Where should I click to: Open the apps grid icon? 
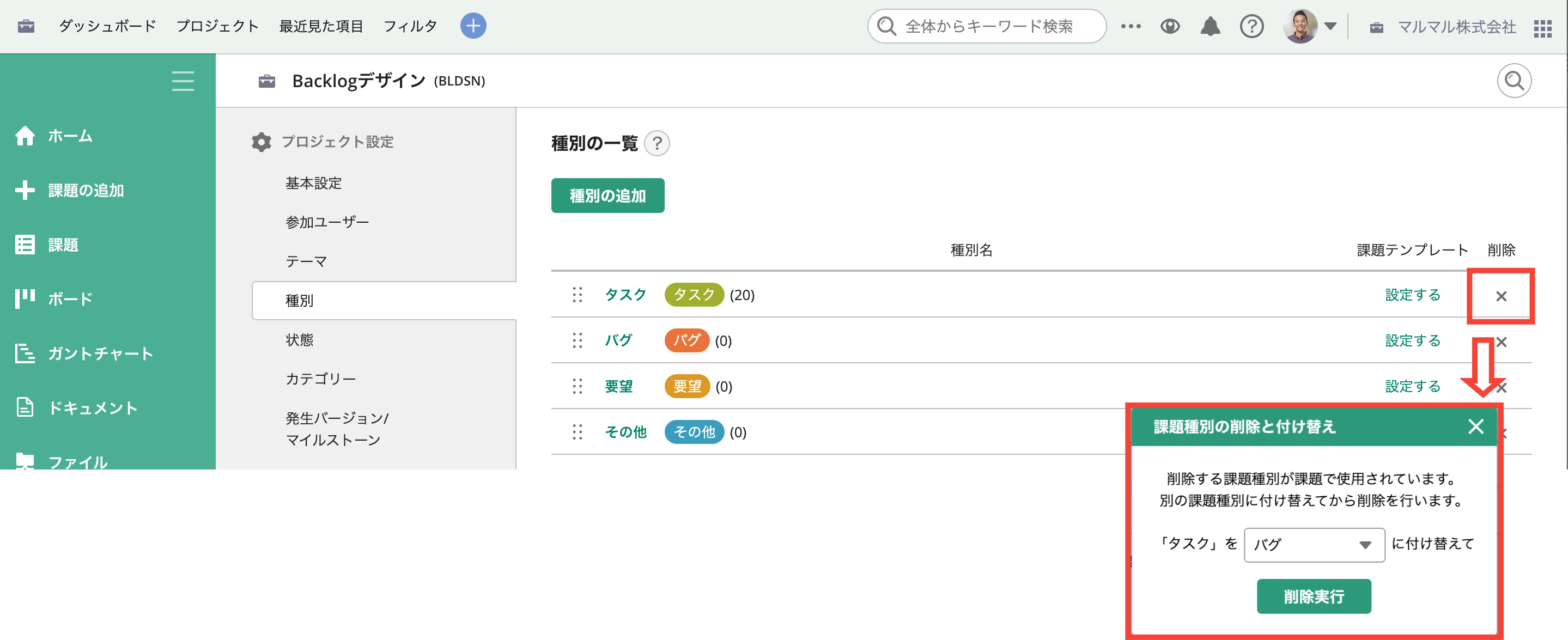click(x=1542, y=28)
